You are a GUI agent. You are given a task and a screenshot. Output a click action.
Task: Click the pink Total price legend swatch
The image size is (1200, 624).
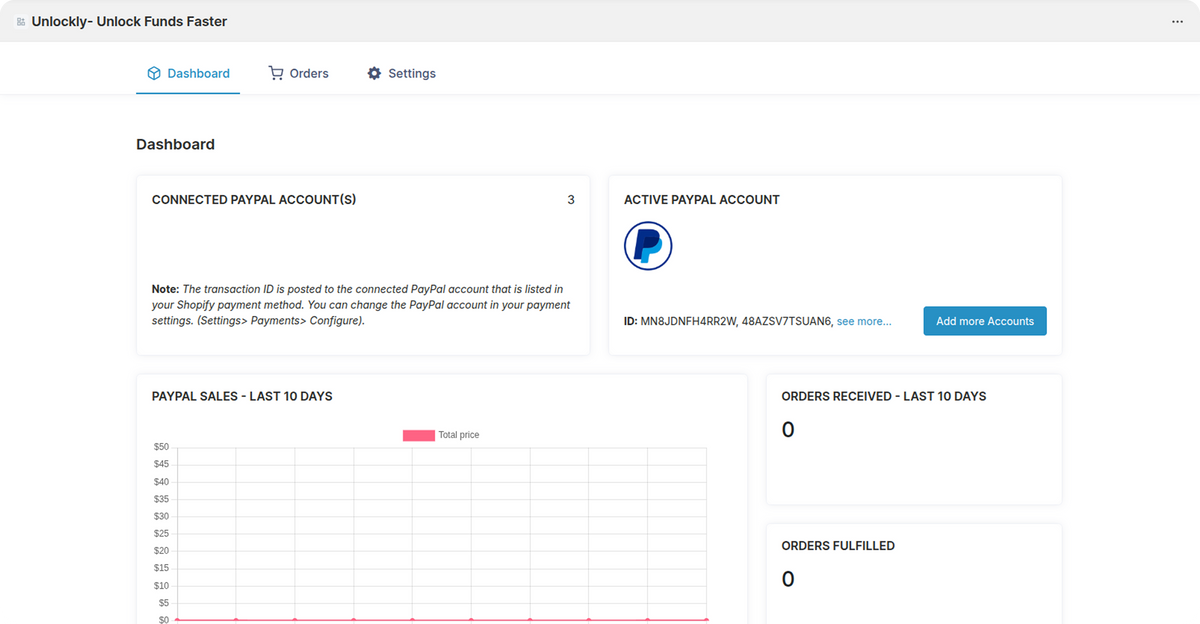(x=418, y=435)
